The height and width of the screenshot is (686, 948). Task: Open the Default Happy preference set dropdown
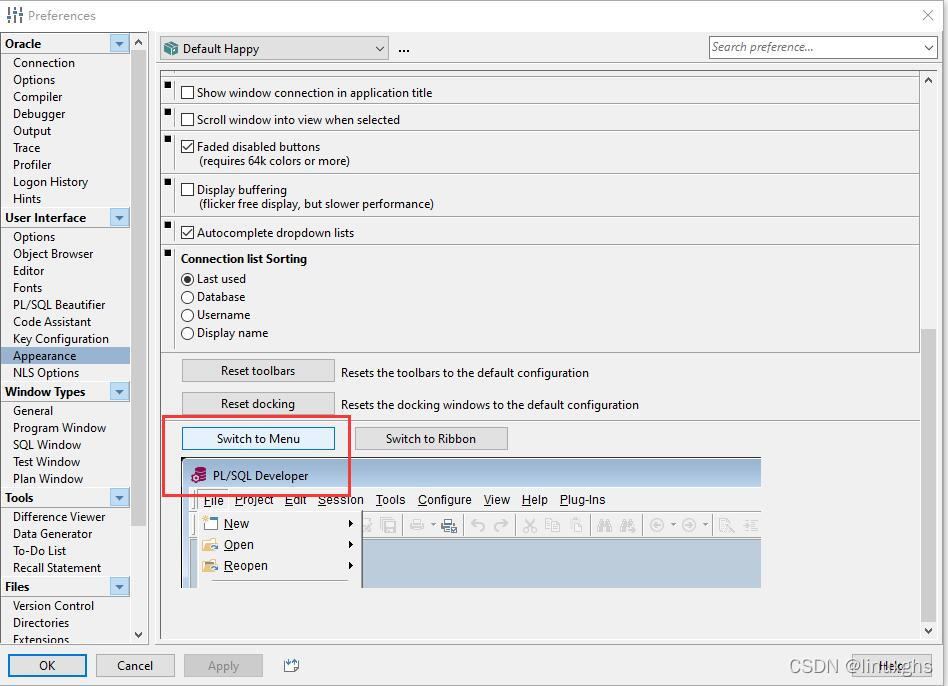[380, 47]
